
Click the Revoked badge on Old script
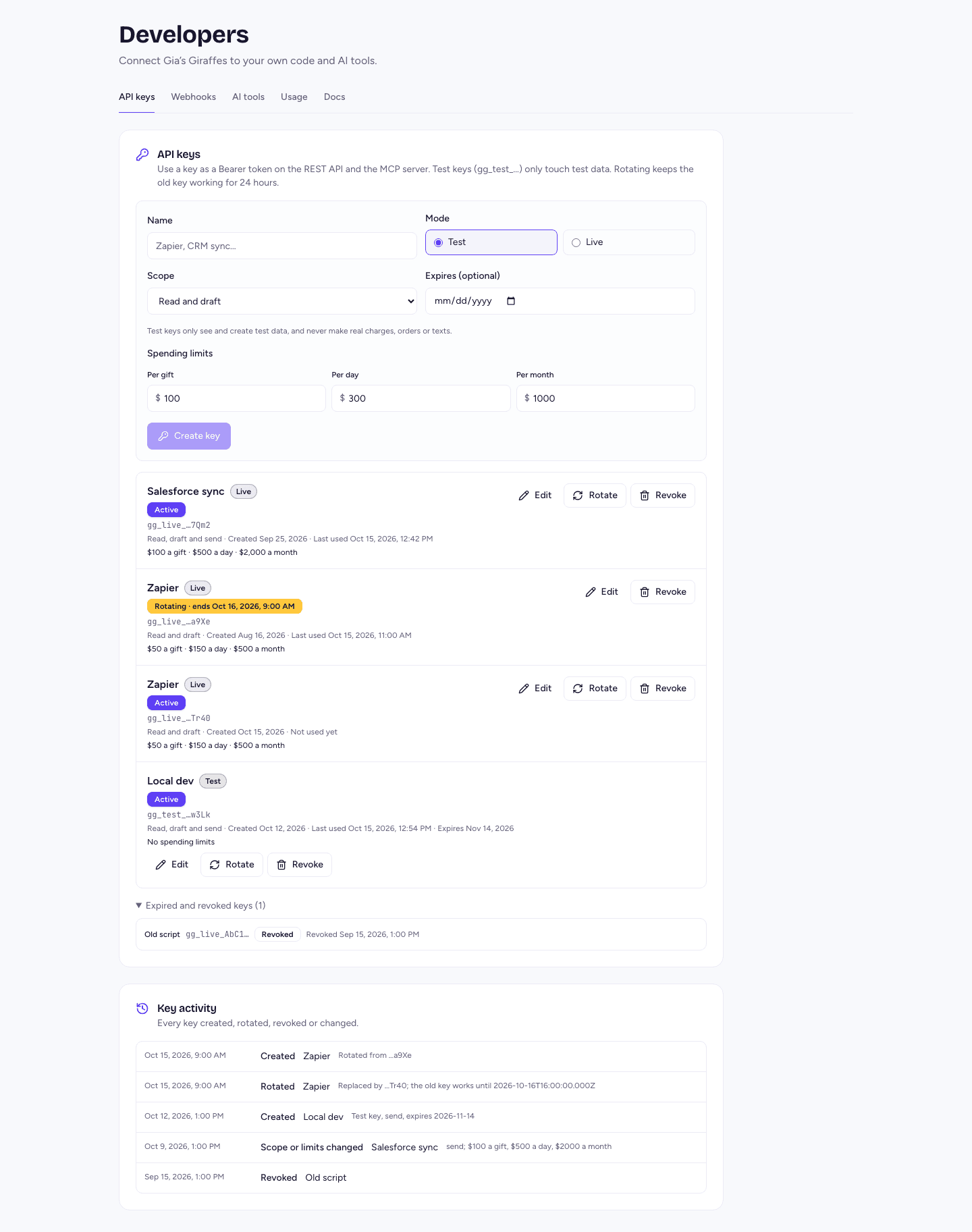click(277, 934)
